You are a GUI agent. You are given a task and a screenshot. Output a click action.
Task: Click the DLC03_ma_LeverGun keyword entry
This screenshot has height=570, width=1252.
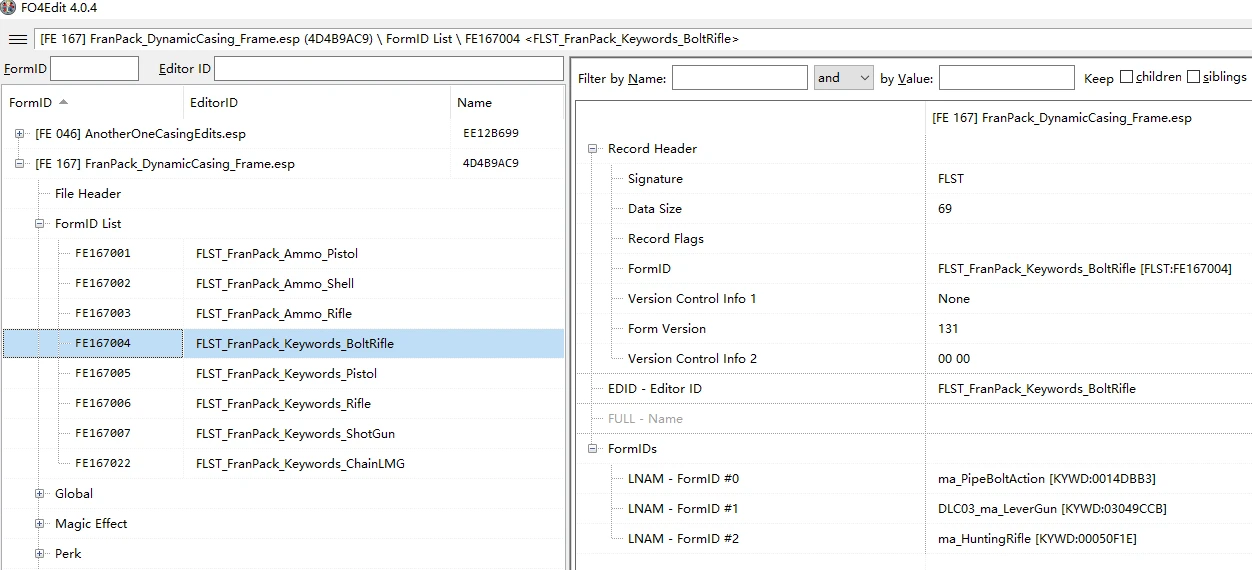(x=1052, y=508)
